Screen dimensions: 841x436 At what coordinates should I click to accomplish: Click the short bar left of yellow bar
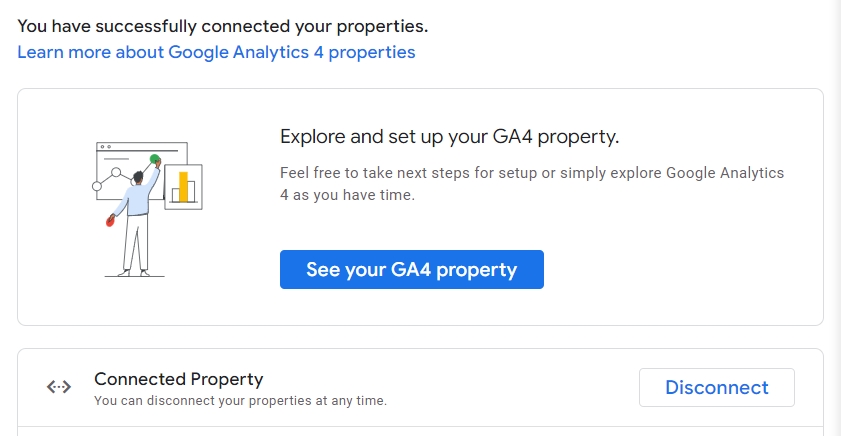point(174,193)
